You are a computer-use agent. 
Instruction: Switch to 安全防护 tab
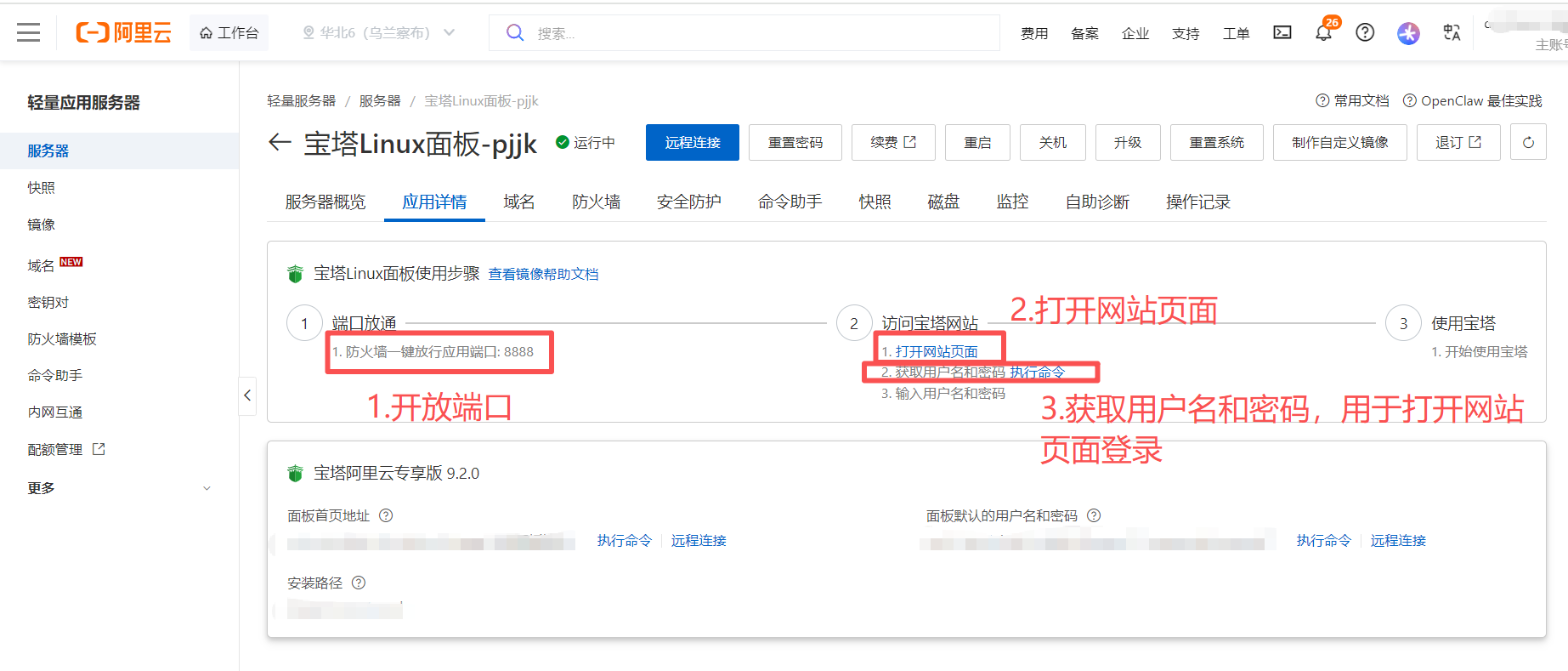pos(689,202)
